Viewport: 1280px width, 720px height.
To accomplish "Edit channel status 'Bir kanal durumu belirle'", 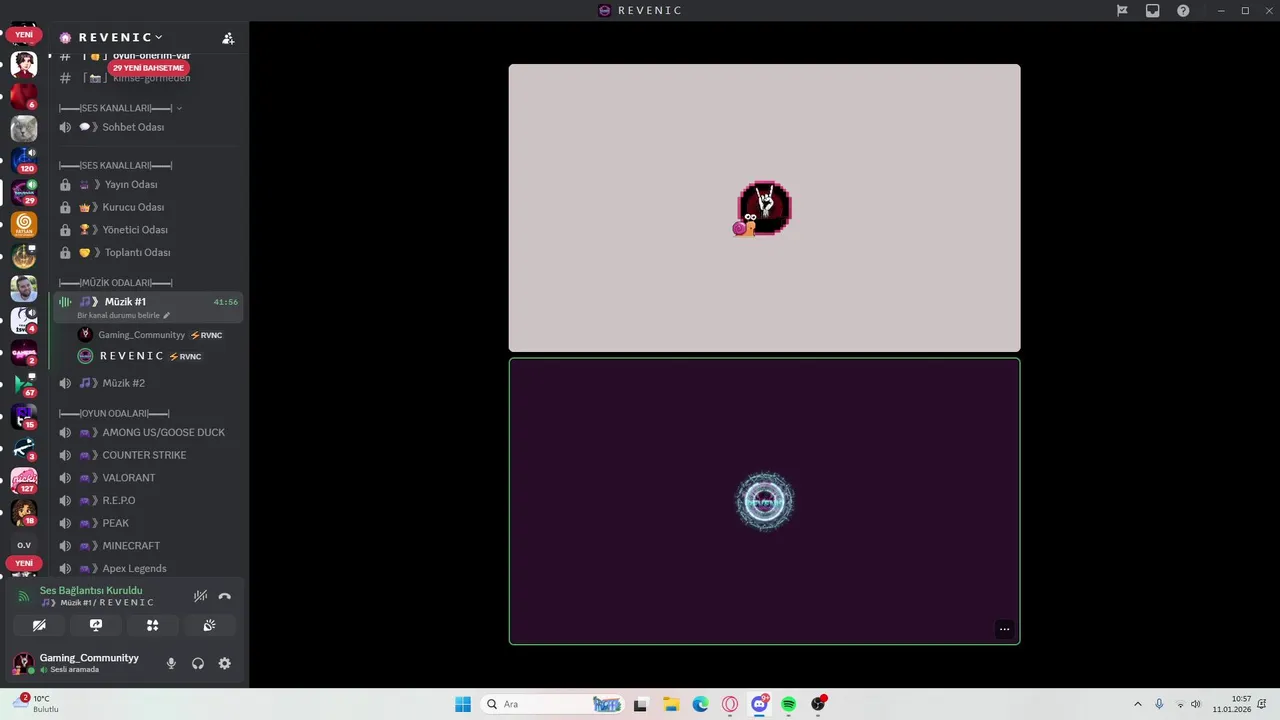I will 123,315.
